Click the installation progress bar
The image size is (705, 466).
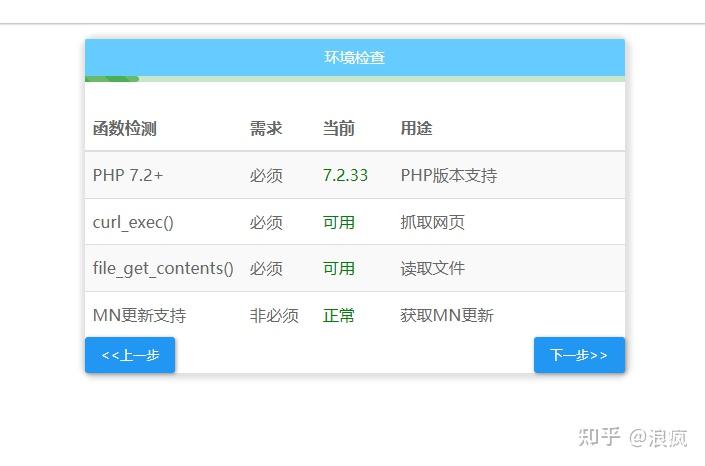tap(355, 79)
